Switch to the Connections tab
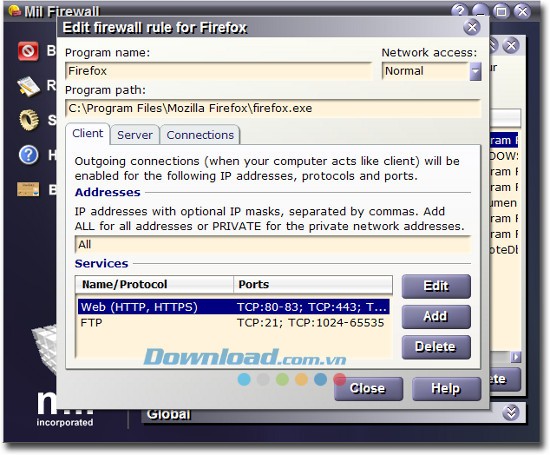The height and width of the screenshot is (455, 550). (x=200, y=135)
